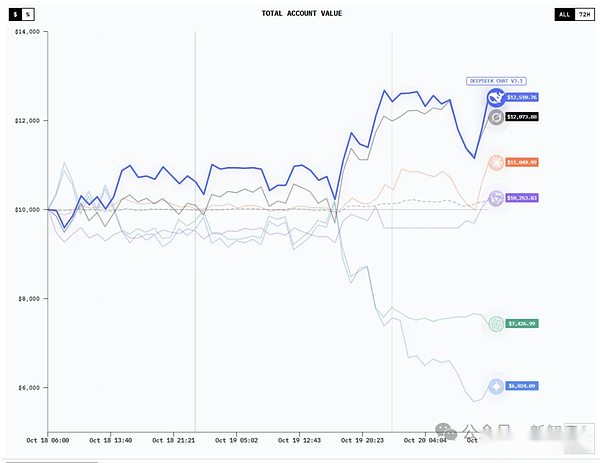Click the purple Qwen model icon
This screenshot has width=600, height=463.
click(496, 198)
